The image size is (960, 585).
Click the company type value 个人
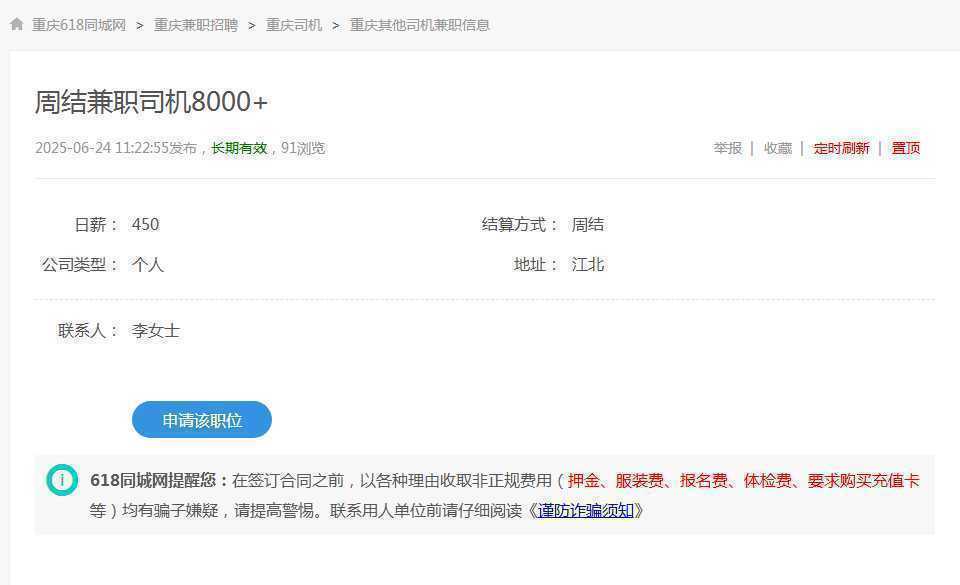click(148, 265)
